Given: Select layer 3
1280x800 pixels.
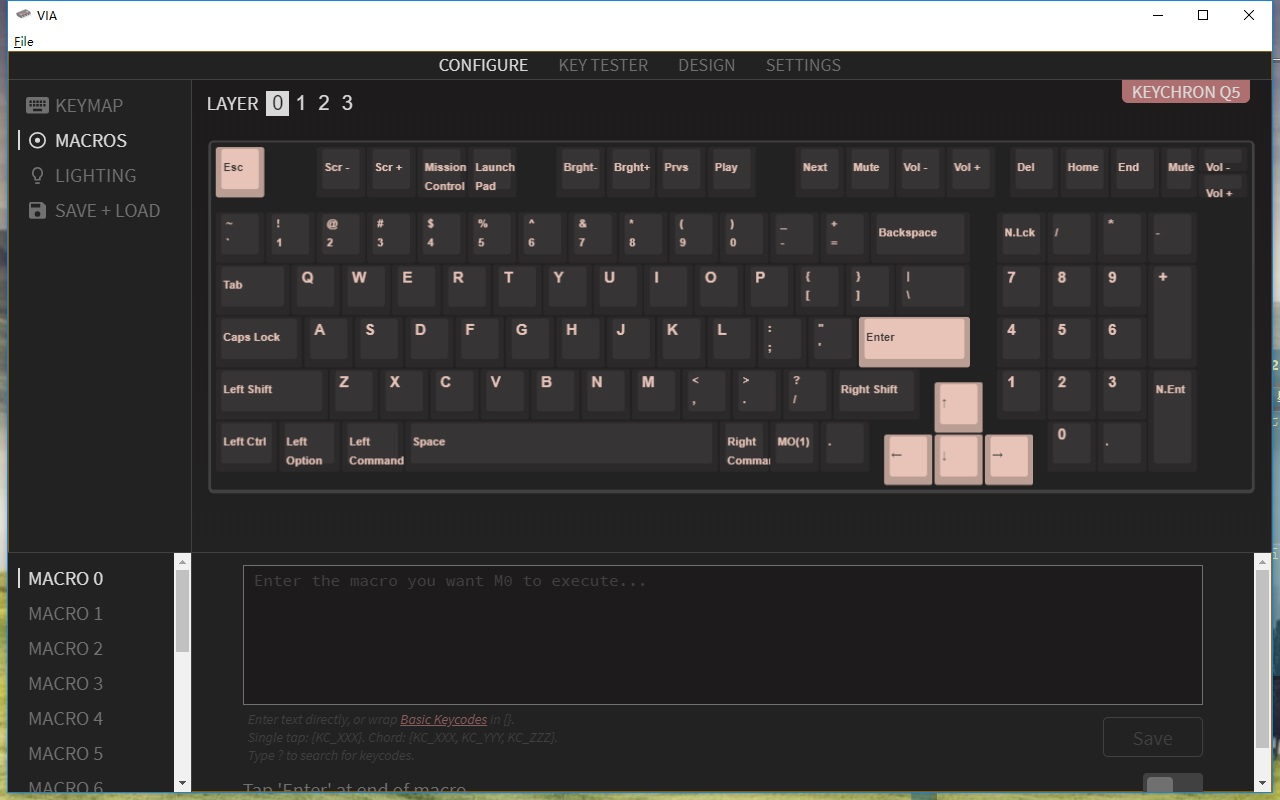Looking at the screenshot, I should 347,103.
